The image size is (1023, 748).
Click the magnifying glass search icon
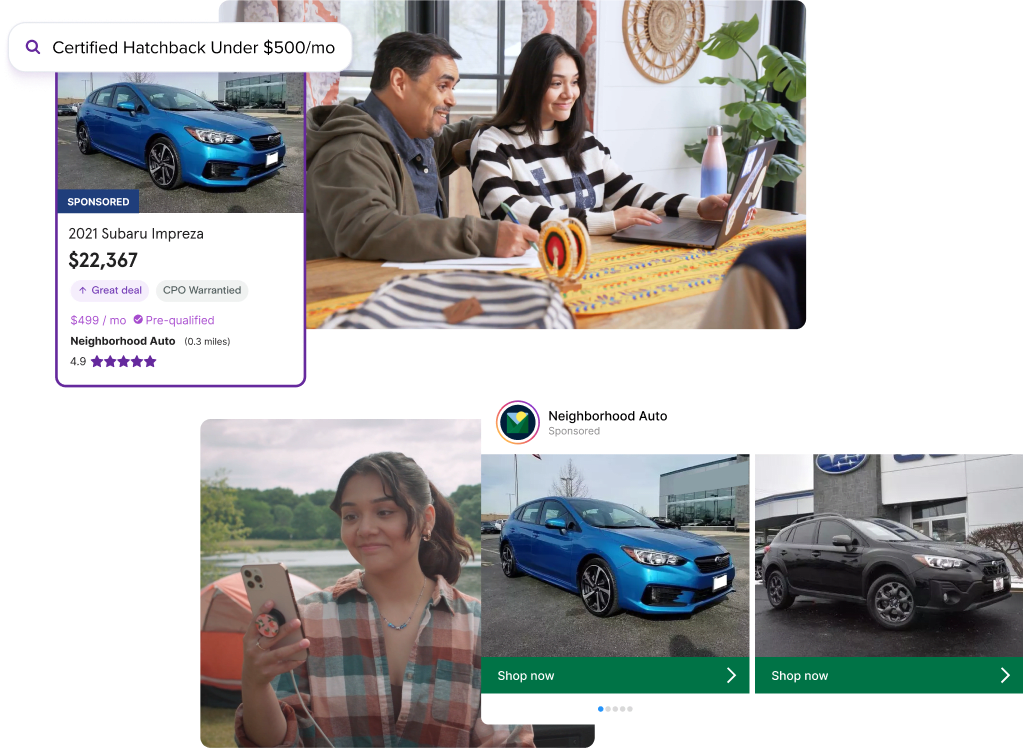pyautogui.click(x=33, y=47)
